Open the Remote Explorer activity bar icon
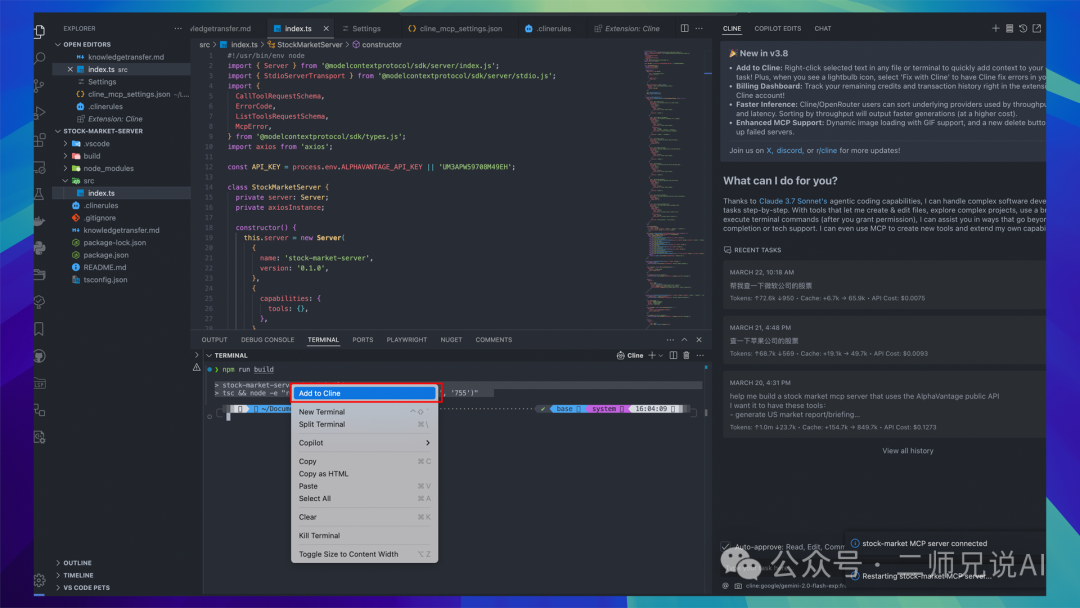Image resolution: width=1080 pixels, height=608 pixels. tap(40, 167)
